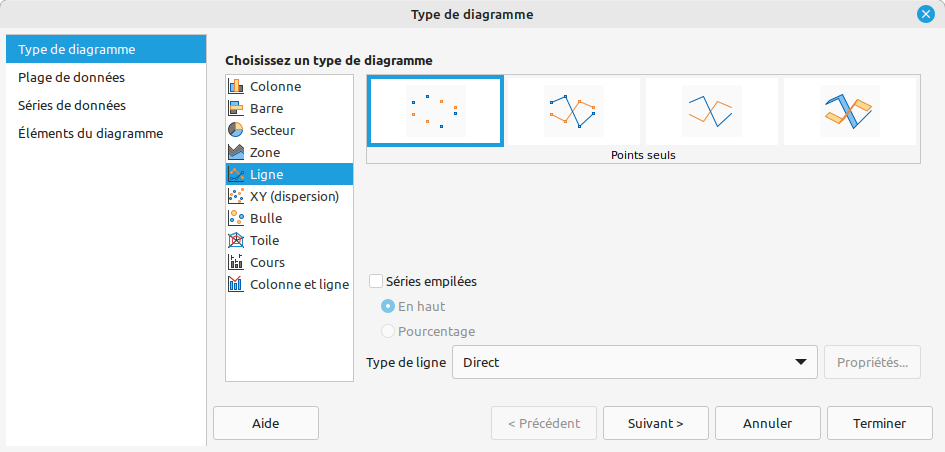Select the Bulle bubble chart icon
Viewport: 945px width, 452px height.
click(x=237, y=219)
